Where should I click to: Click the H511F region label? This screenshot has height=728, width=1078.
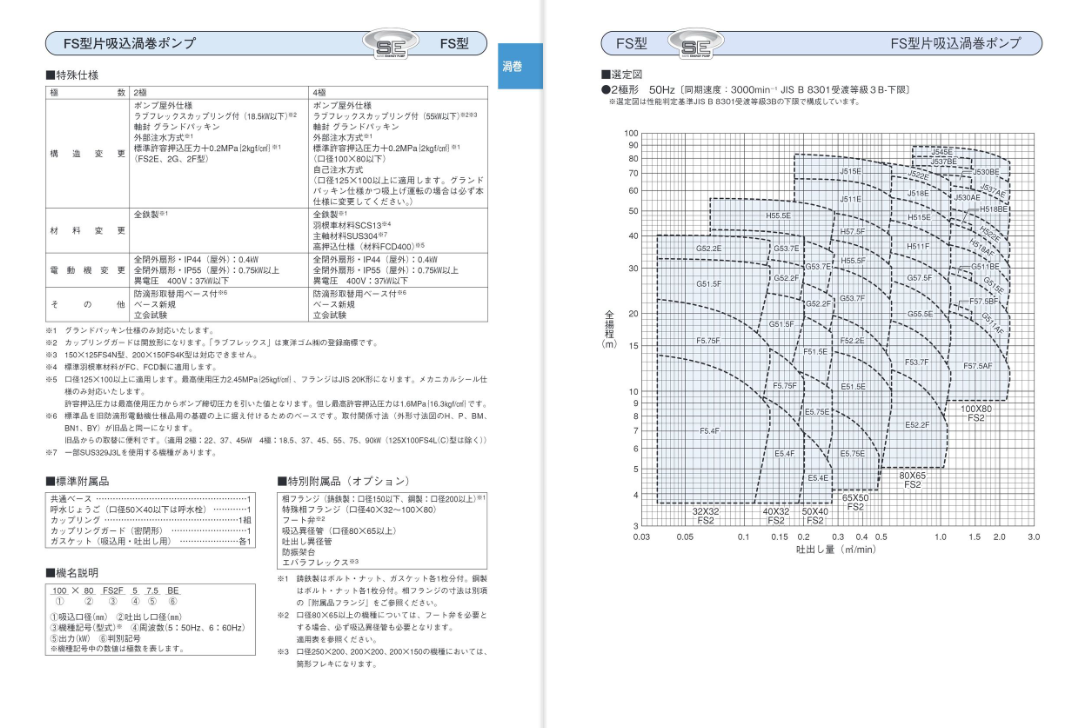(918, 245)
